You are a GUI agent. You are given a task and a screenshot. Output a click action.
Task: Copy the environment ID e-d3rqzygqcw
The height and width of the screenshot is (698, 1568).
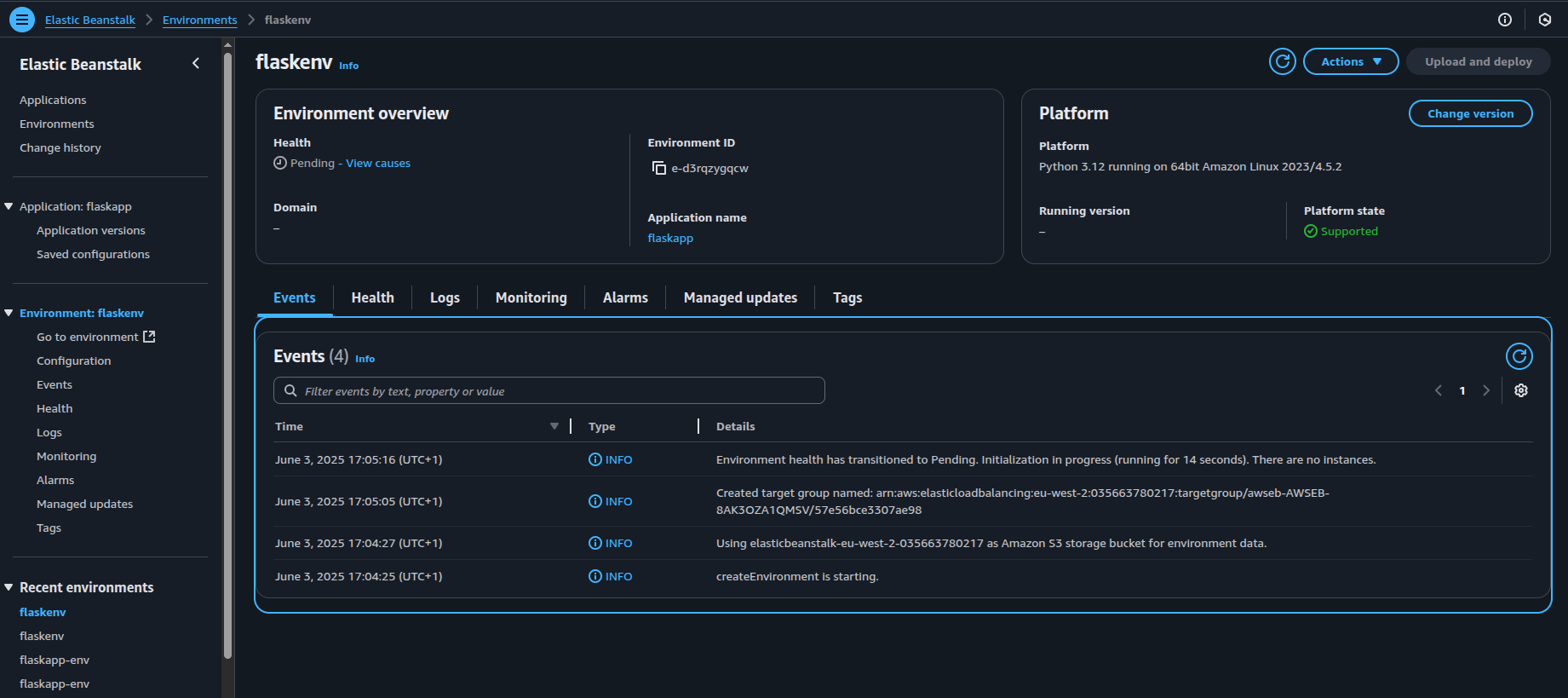tap(658, 168)
